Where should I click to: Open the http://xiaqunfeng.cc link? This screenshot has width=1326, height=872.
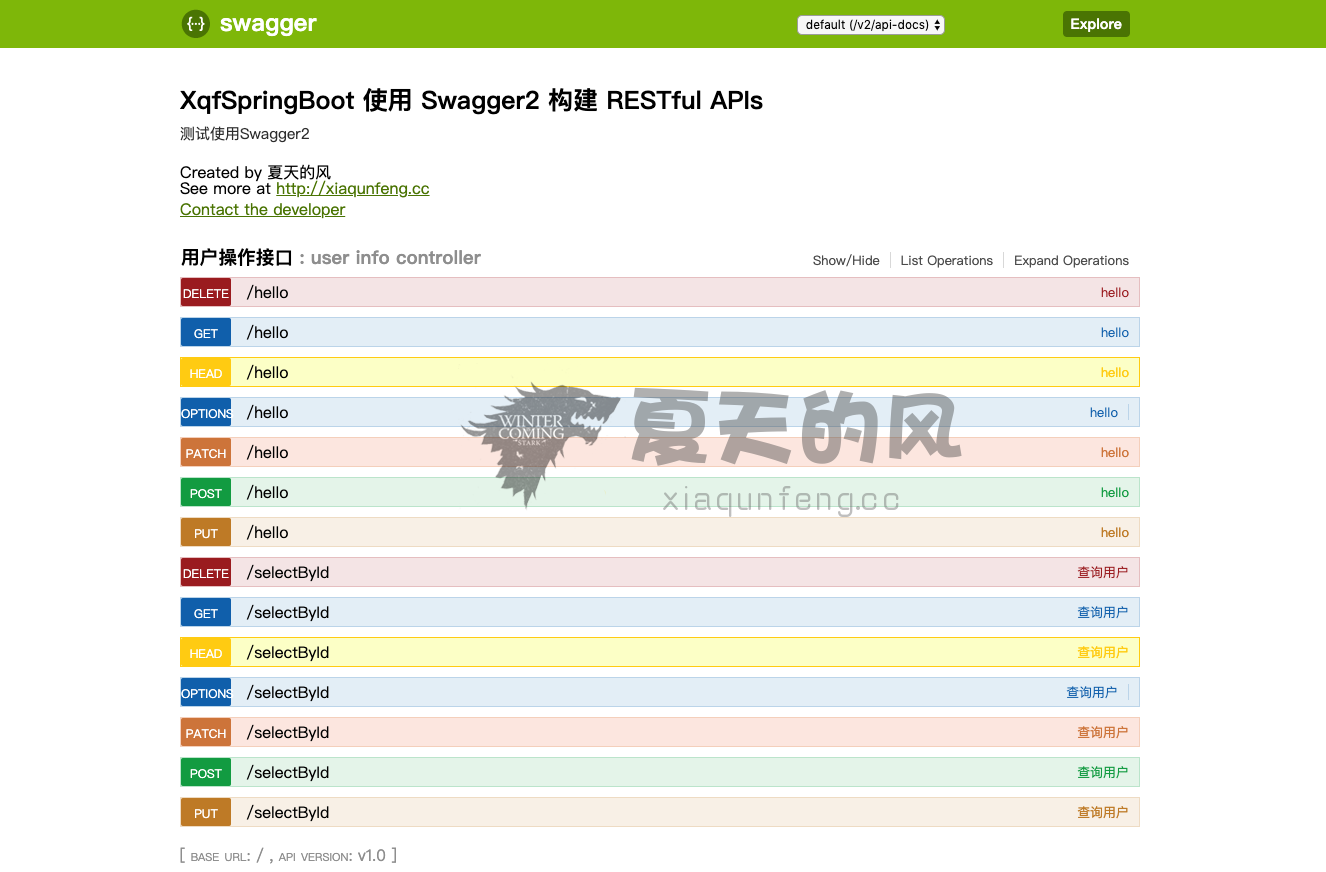click(x=353, y=188)
